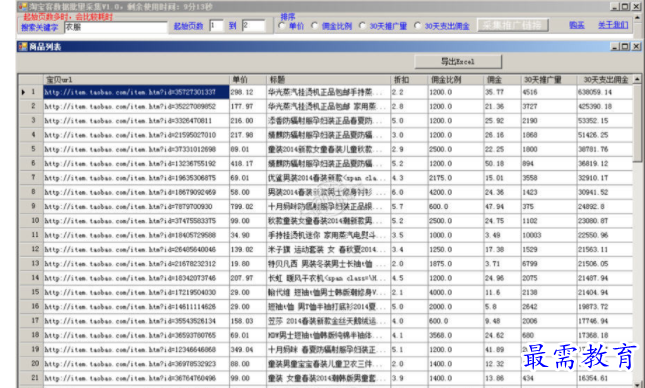Sort by the 宝贝url column header
The width and height of the screenshot is (645, 388).
(x=136, y=79)
